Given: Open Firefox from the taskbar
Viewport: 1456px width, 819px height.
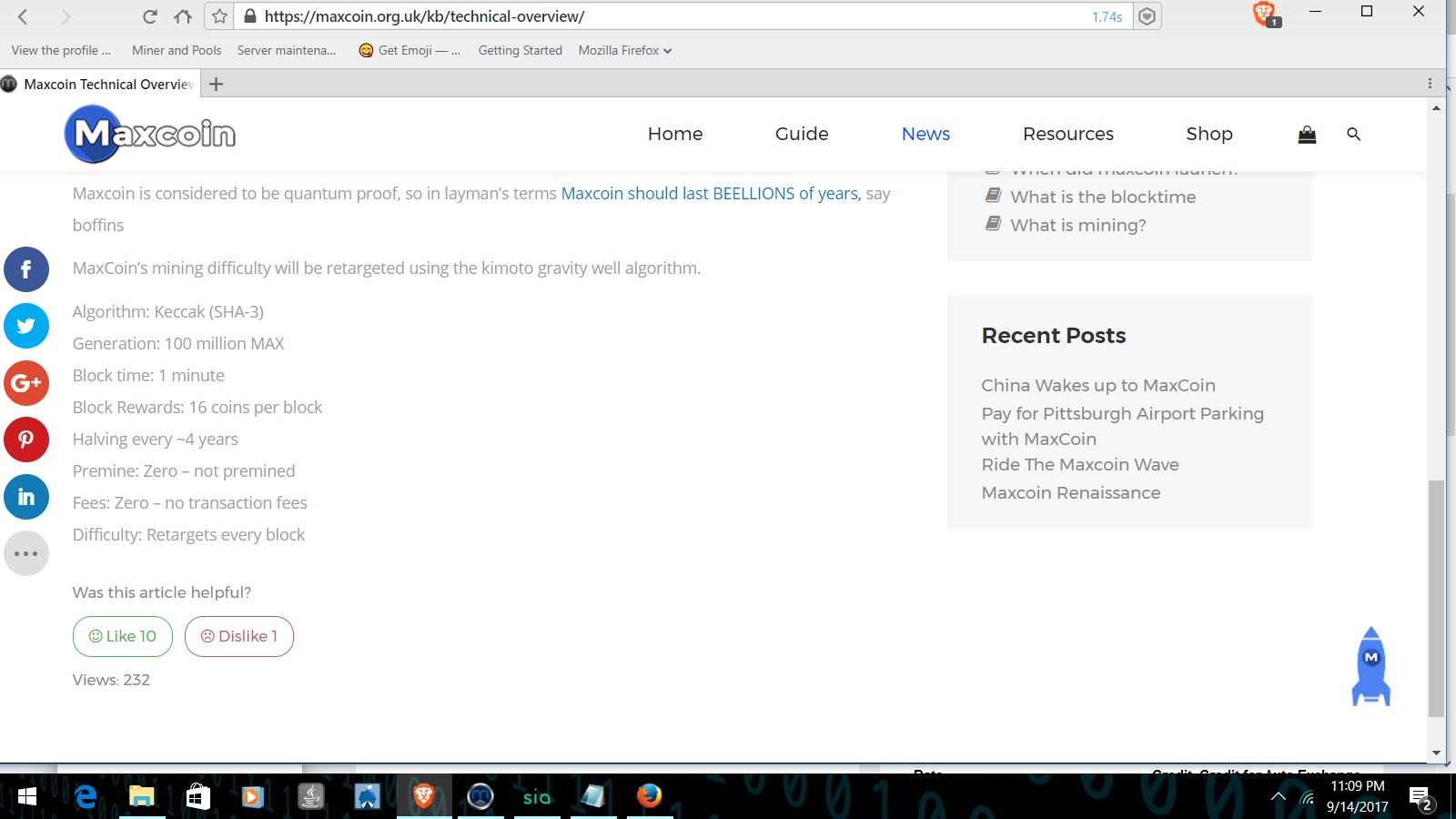Looking at the screenshot, I should 649,796.
